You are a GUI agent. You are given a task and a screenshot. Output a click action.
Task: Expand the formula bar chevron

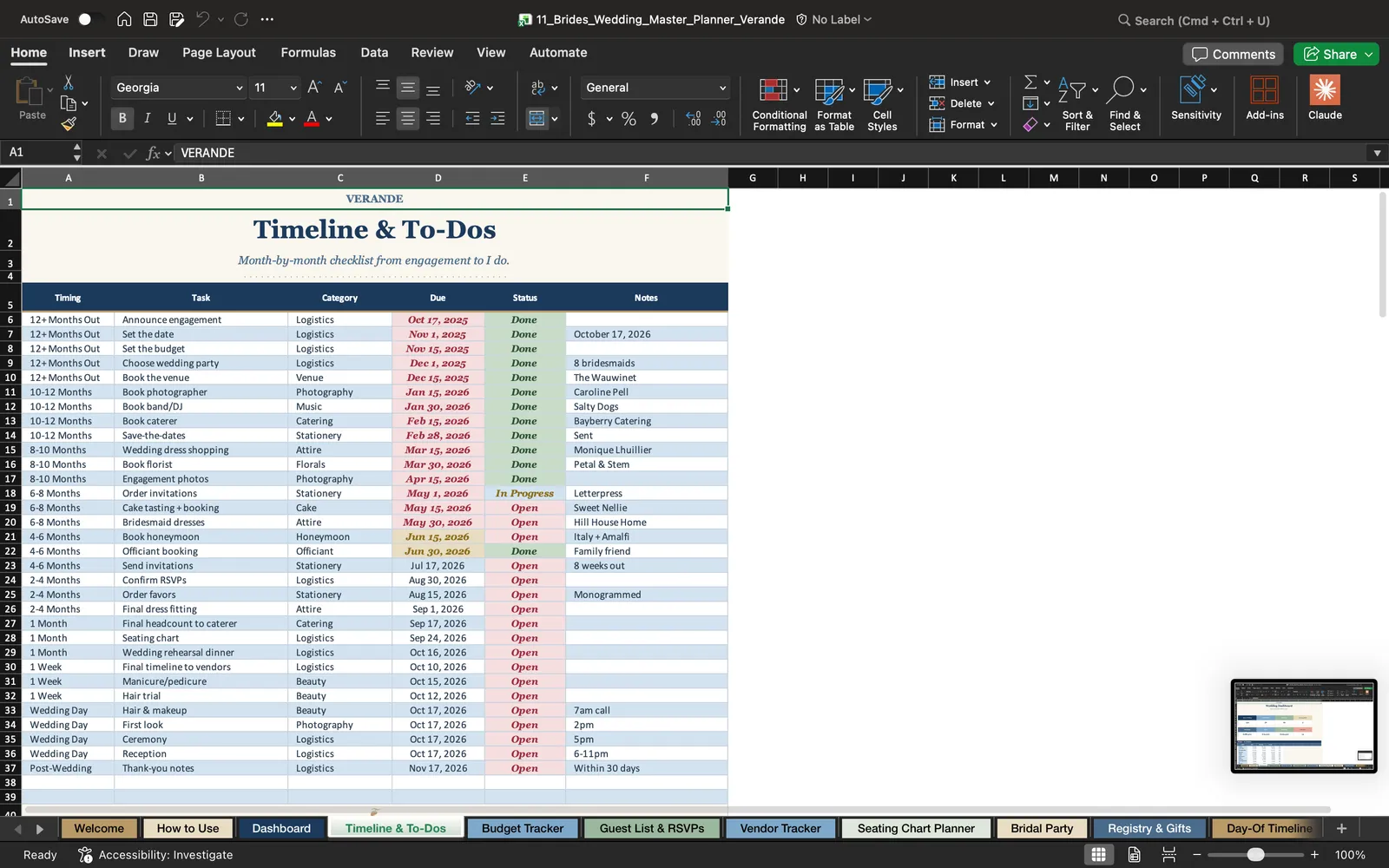pos(1377,153)
